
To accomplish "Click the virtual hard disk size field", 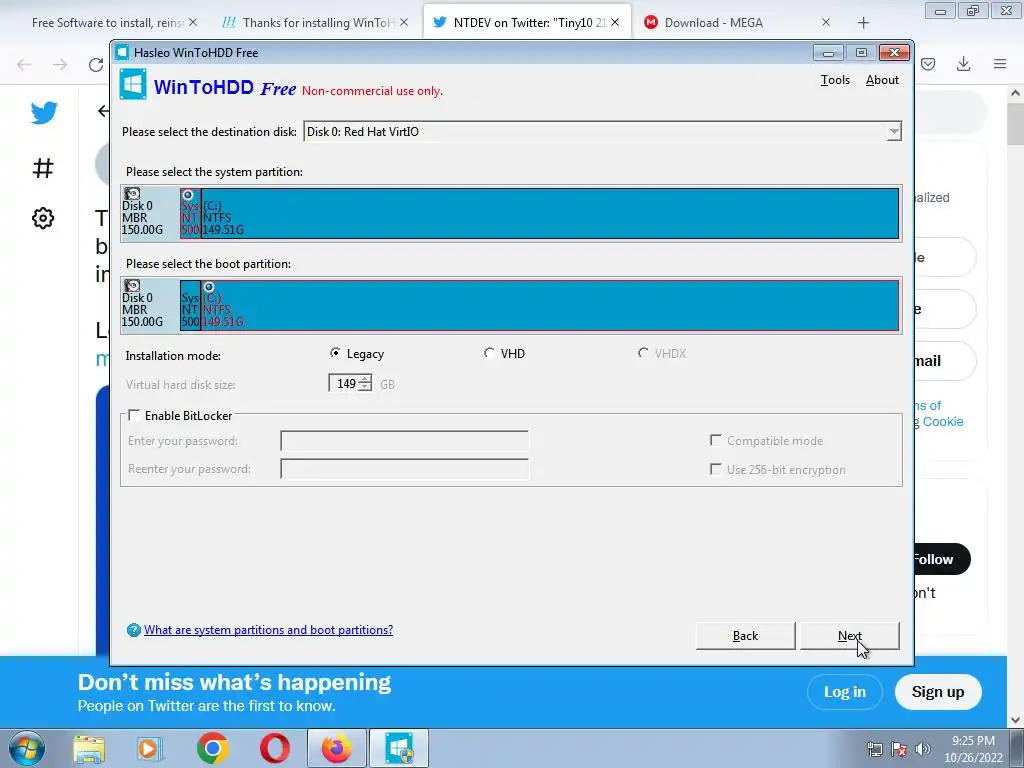I will [344, 383].
